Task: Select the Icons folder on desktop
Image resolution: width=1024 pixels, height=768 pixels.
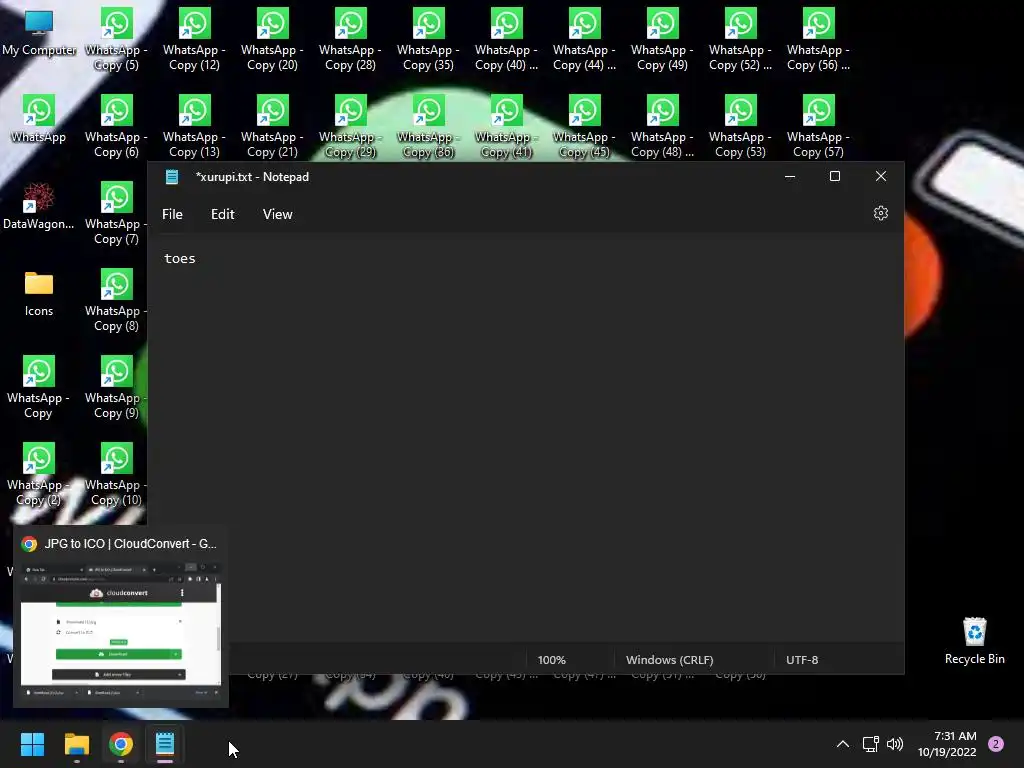Action: click(39, 293)
